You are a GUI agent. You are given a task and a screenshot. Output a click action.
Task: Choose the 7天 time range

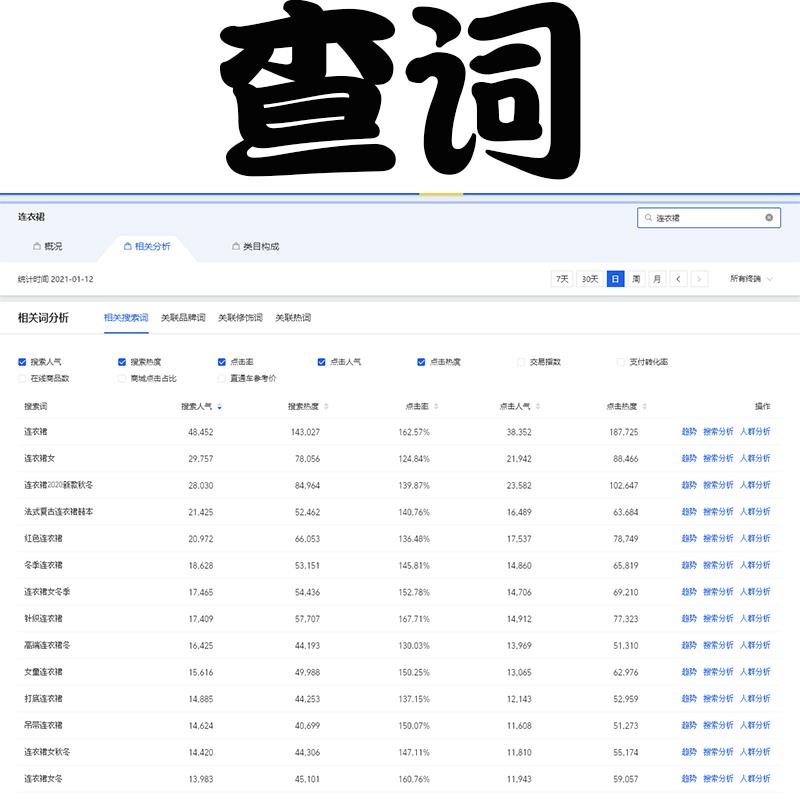pos(562,279)
